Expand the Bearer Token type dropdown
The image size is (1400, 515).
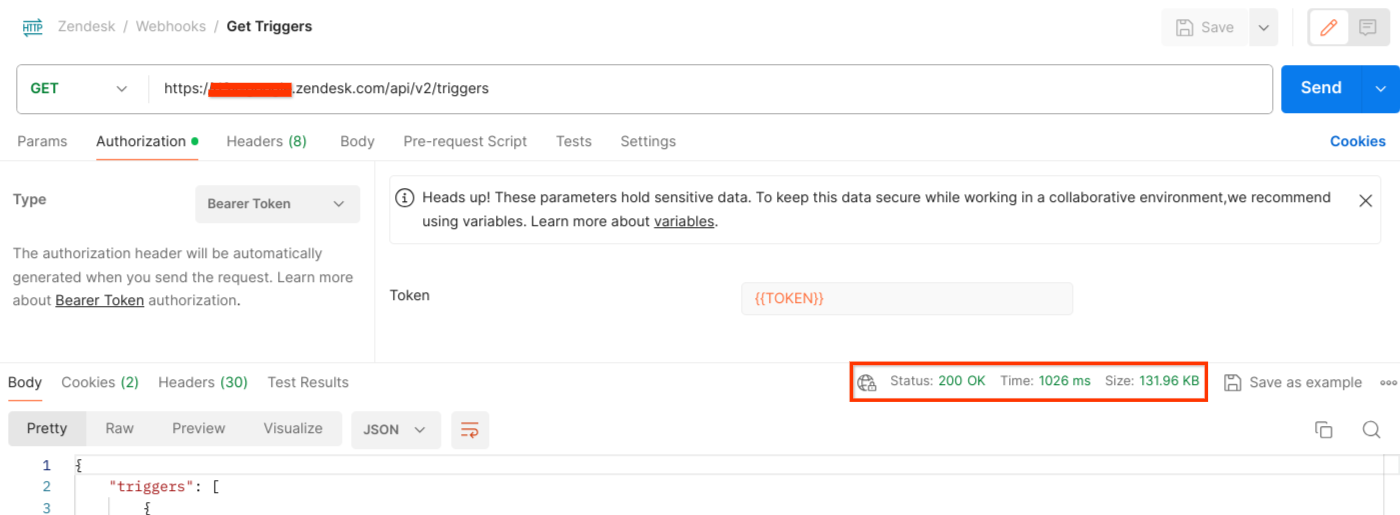(277, 203)
